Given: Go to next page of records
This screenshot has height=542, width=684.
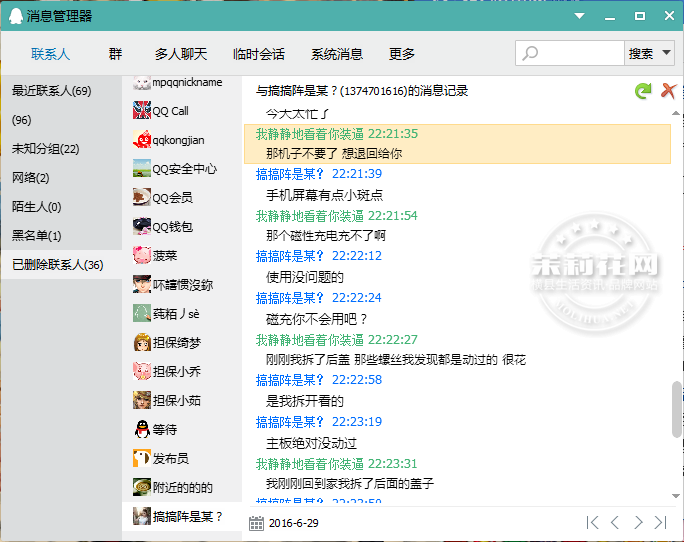Looking at the screenshot, I should (x=638, y=522).
